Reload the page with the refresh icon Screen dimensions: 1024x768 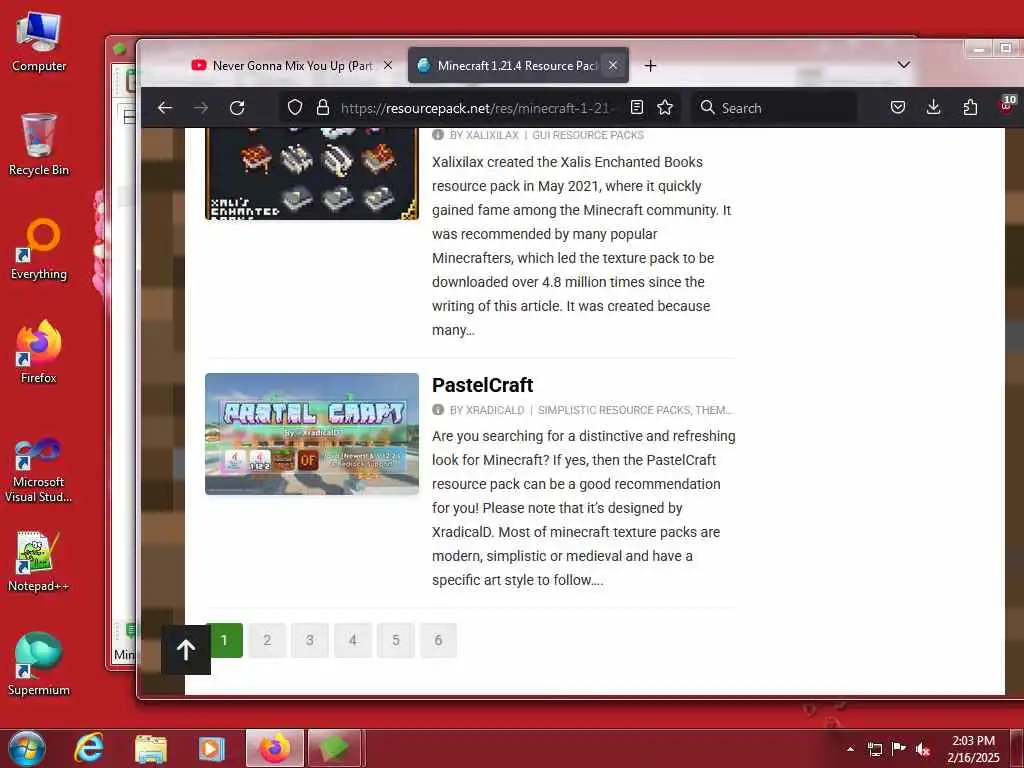point(237,108)
